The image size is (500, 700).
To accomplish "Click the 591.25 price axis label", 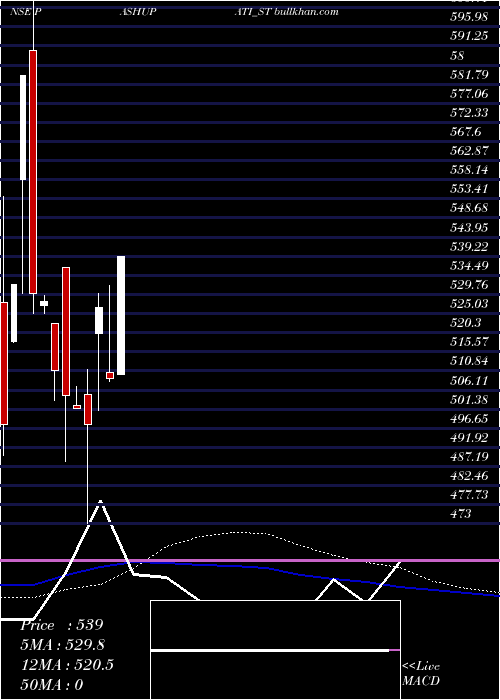I will pos(469,36).
